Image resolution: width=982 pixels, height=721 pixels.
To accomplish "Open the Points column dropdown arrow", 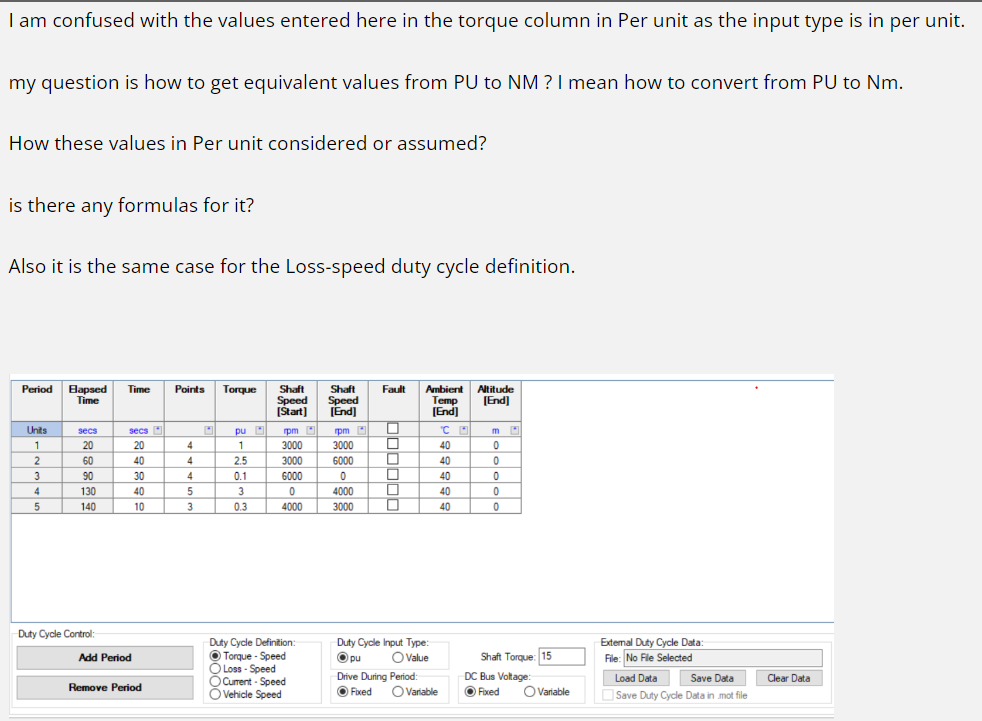I will pyautogui.click(x=209, y=430).
